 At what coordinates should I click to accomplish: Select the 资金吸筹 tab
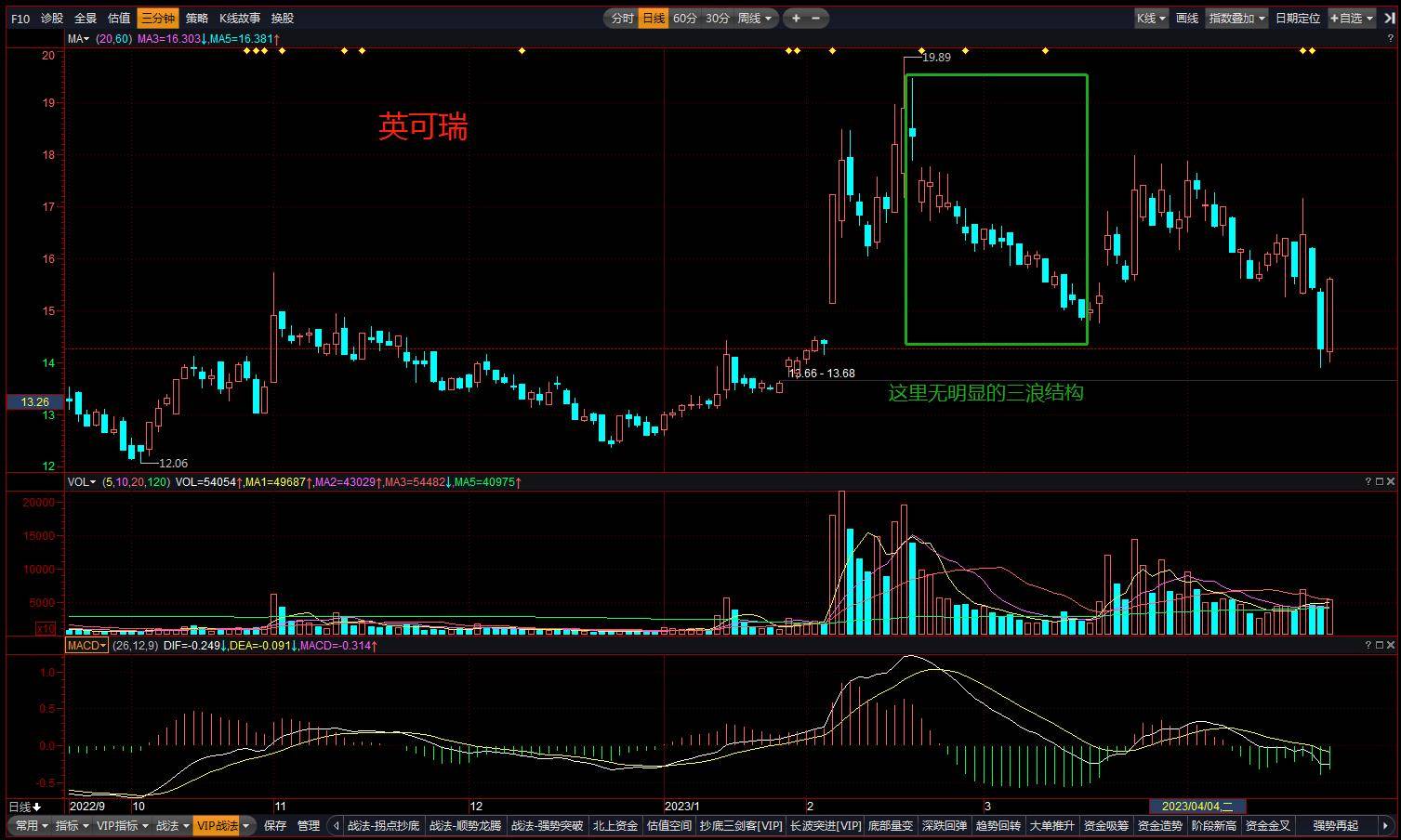[1106, 825]
